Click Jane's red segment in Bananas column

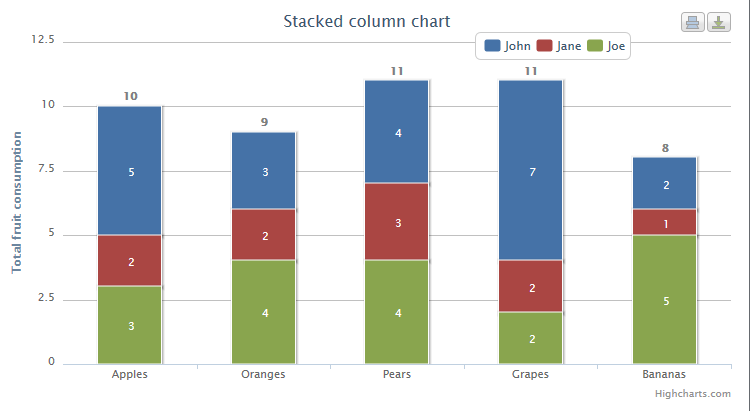point(665,222)
